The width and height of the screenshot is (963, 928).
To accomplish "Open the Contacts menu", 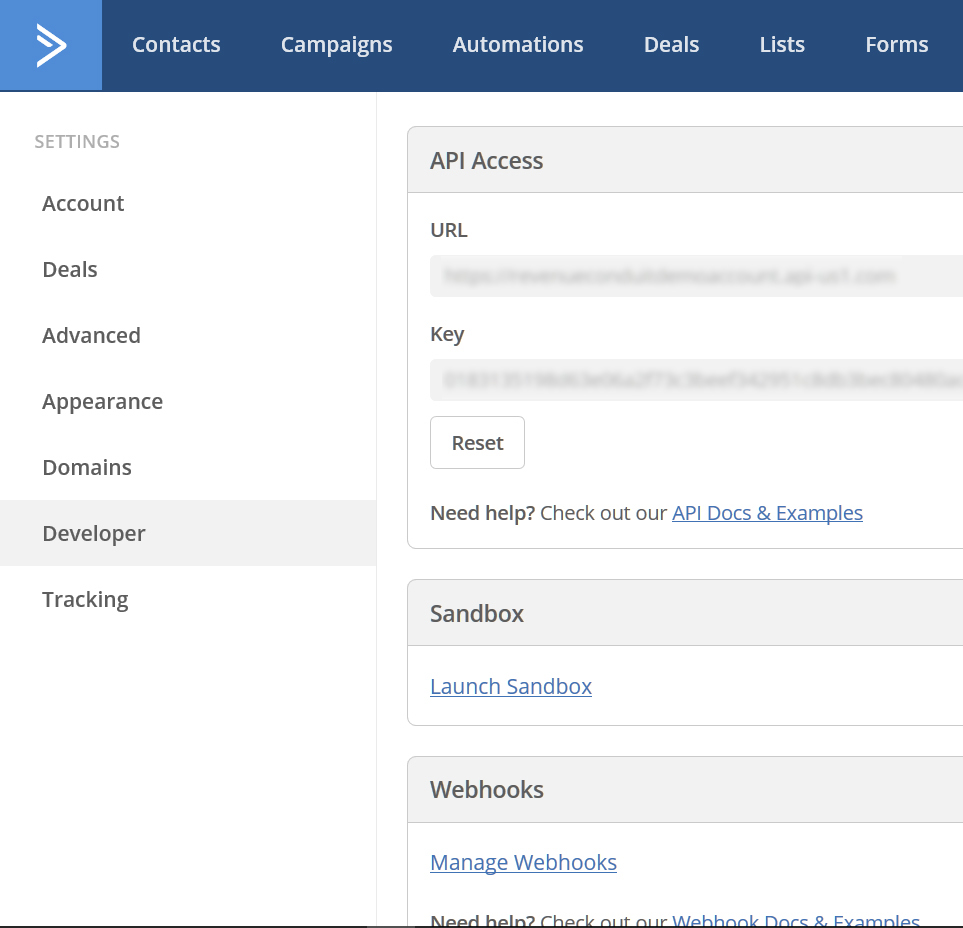I will coord(176,45).
